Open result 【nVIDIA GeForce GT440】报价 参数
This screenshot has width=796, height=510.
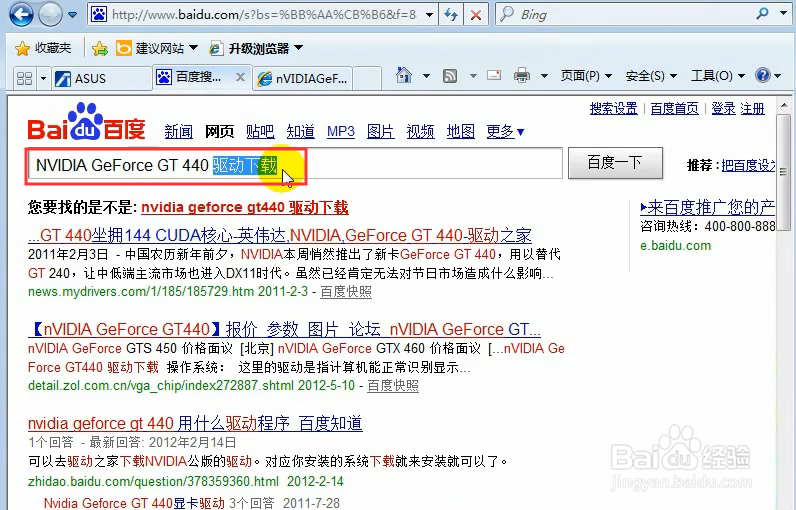click(x=284, y=329)
